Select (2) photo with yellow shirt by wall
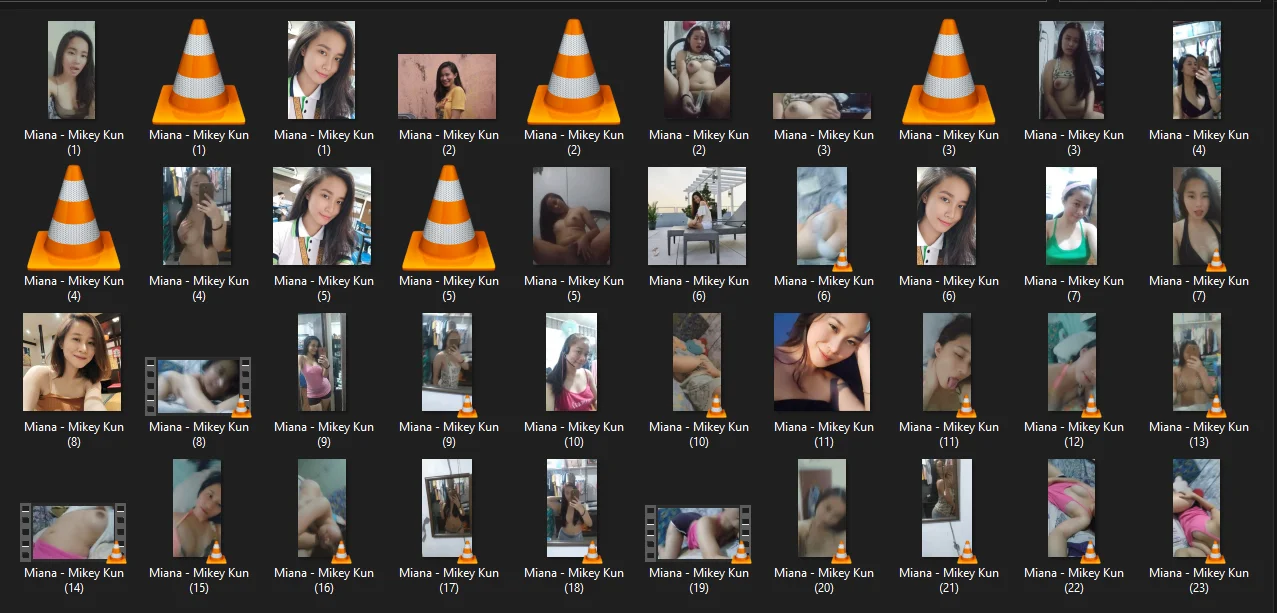This screenshot has width=1277, height=613. click(447, 87)
